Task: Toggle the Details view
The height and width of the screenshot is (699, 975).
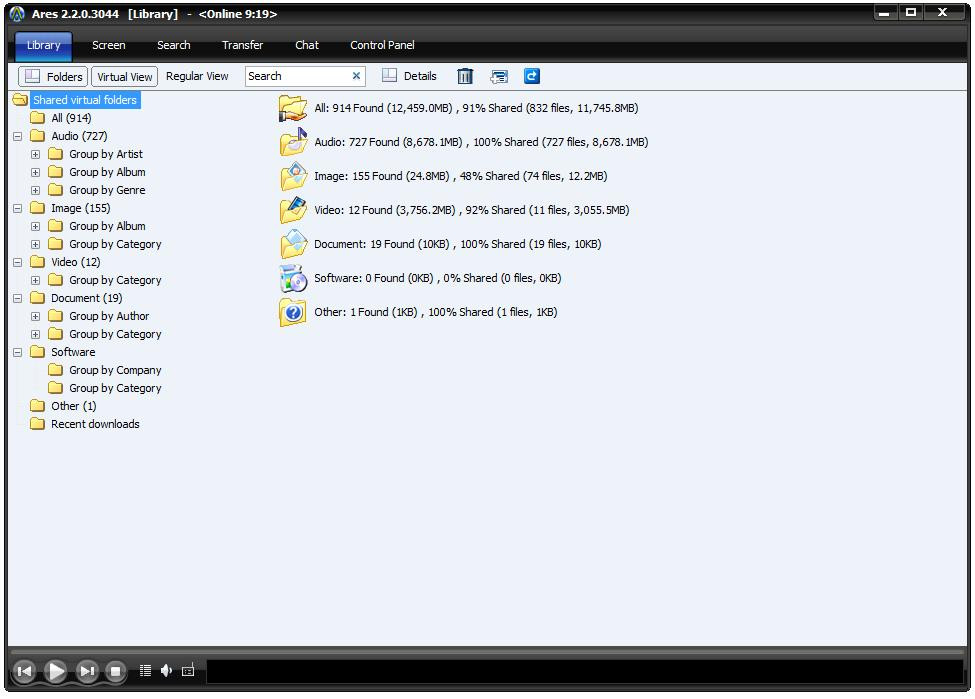Action: coord(410,76)
